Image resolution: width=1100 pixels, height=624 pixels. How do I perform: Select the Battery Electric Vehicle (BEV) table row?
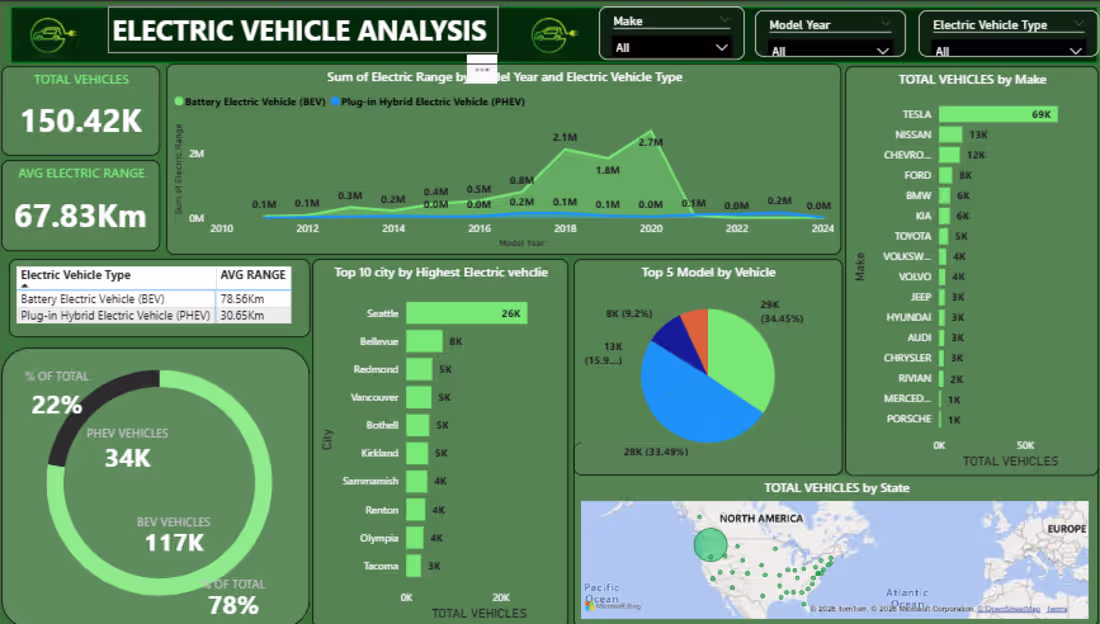coord(154,299)
